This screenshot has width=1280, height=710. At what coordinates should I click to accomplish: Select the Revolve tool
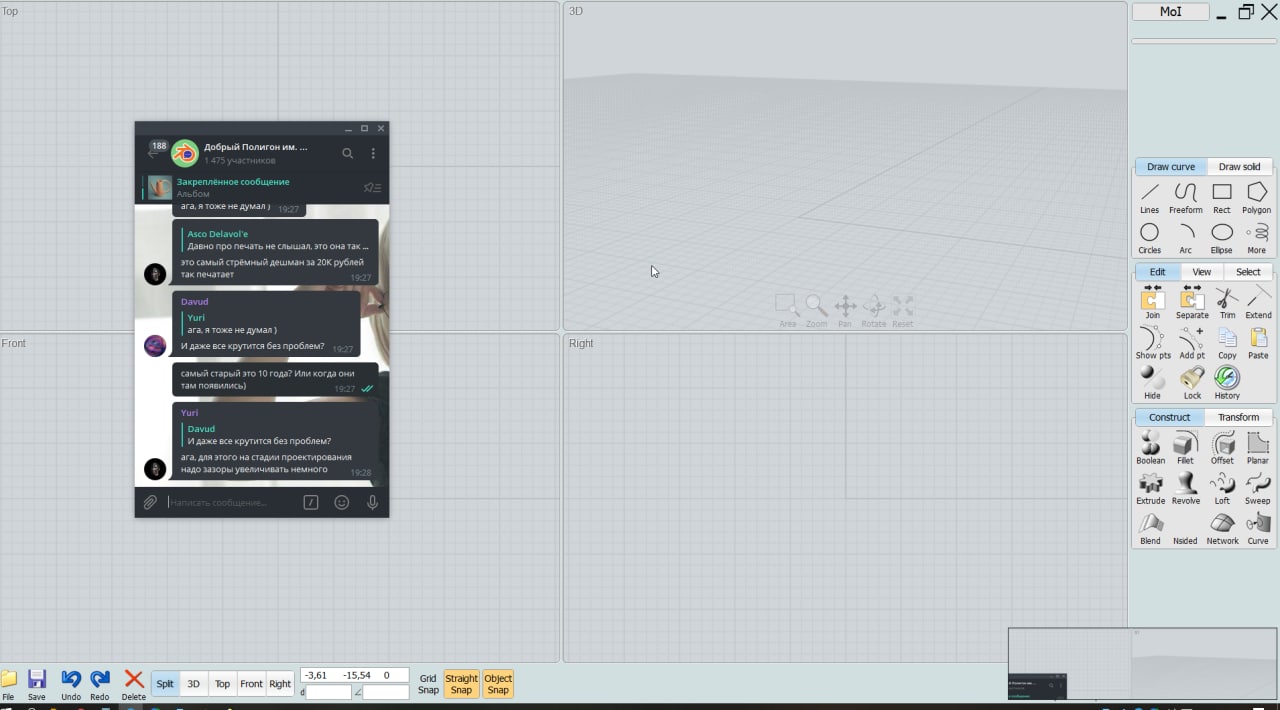pos(1186,488)
